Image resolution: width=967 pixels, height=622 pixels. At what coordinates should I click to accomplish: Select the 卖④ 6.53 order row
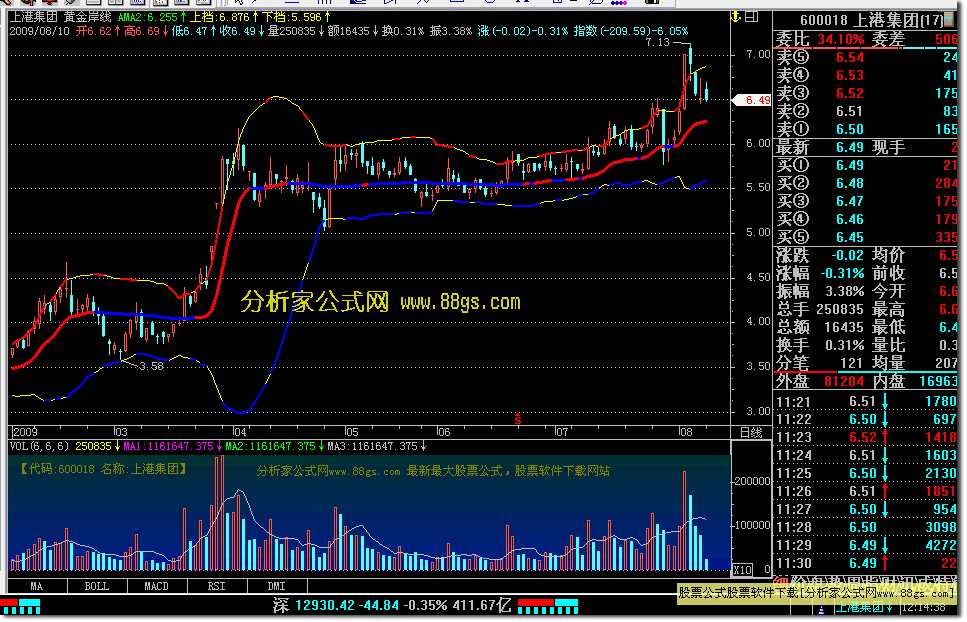point(866,75)
